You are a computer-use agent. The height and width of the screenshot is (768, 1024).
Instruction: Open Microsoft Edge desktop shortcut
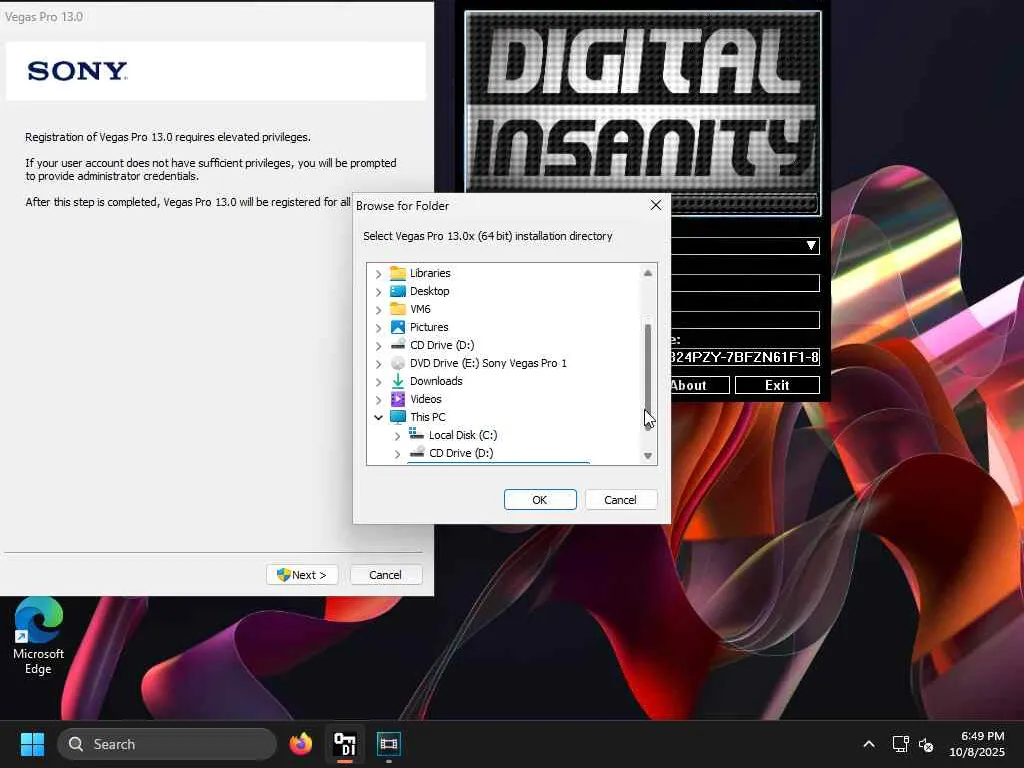coord(39,636)
